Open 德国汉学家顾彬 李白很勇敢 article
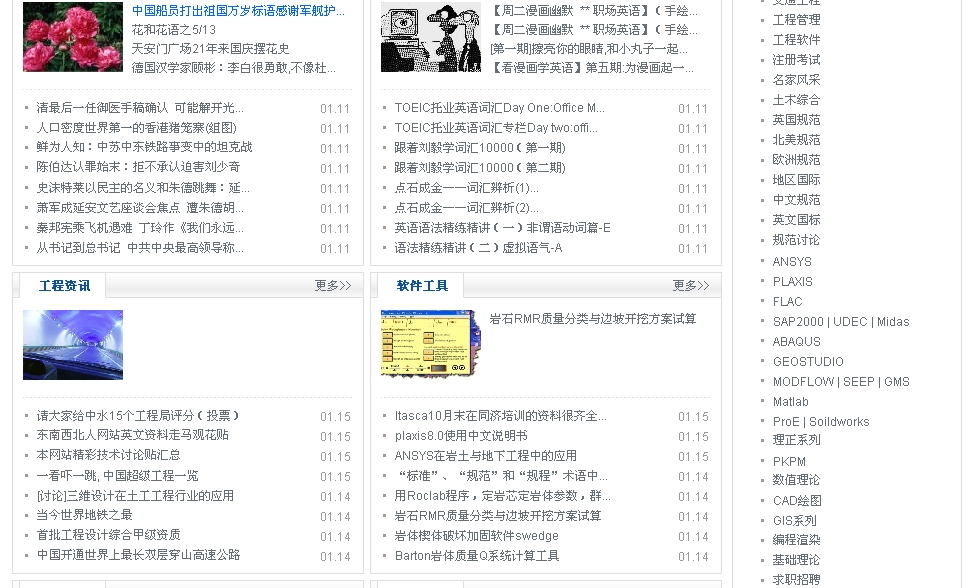Screen dimensions: 969x588 (x=234, y=68)
